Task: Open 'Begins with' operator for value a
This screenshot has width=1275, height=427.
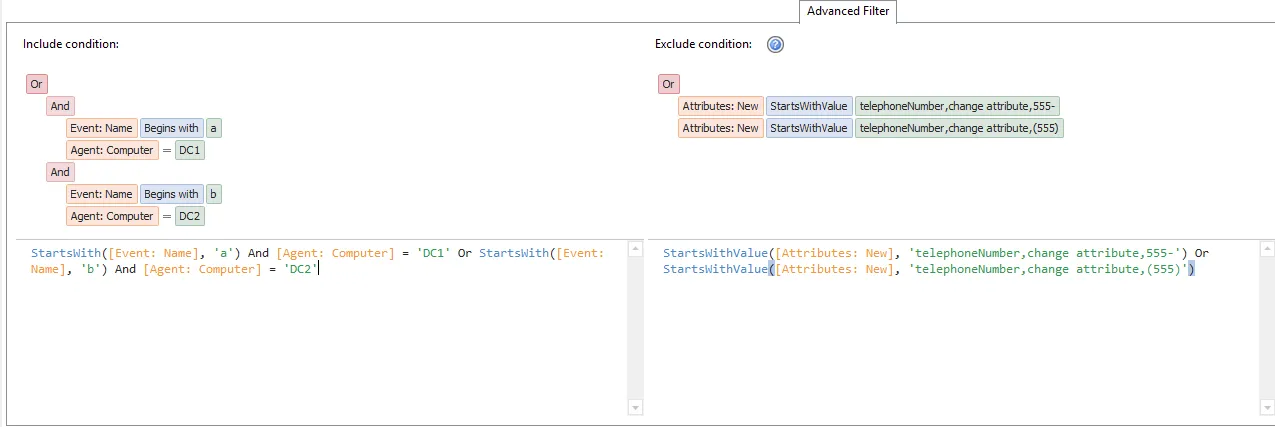Action: pyautogui.click(x=171, y=128)
